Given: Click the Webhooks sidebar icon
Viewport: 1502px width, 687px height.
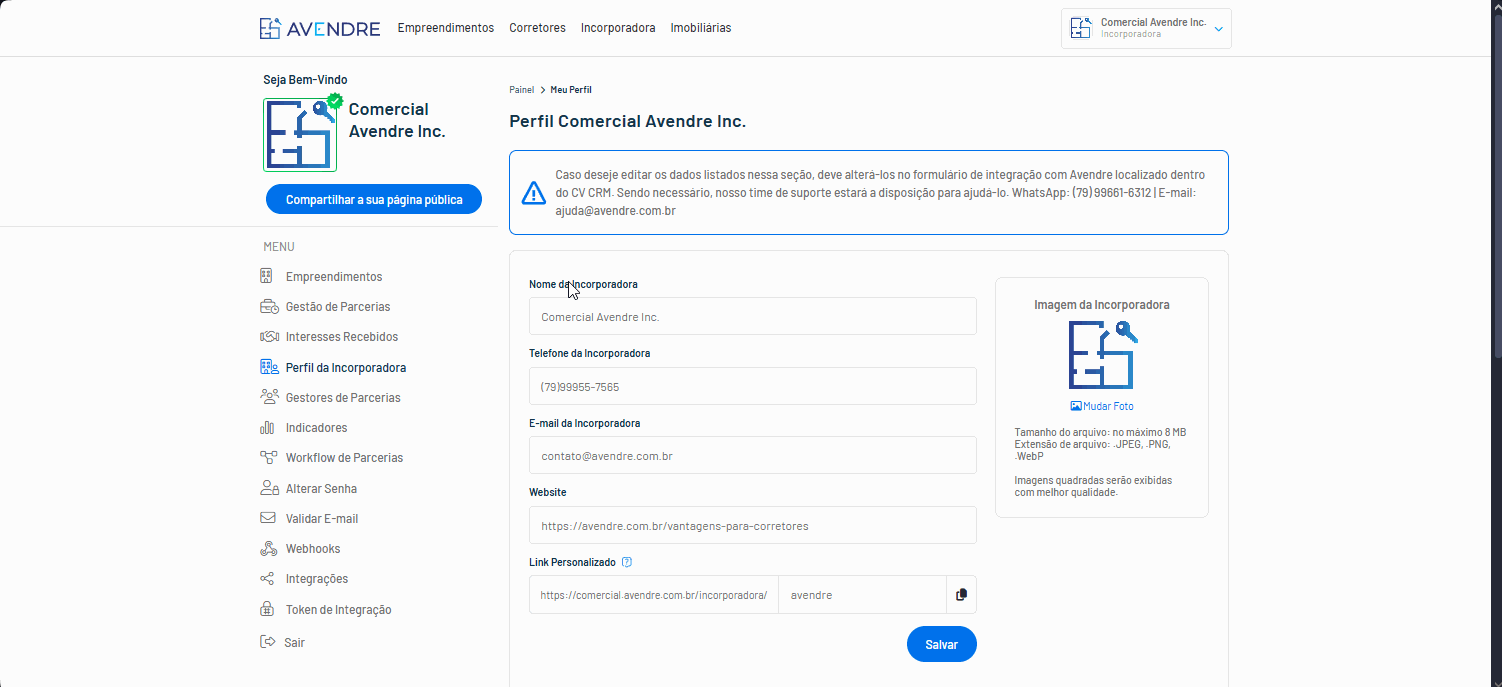Looking at the screenshot, I should coord(267,548).
